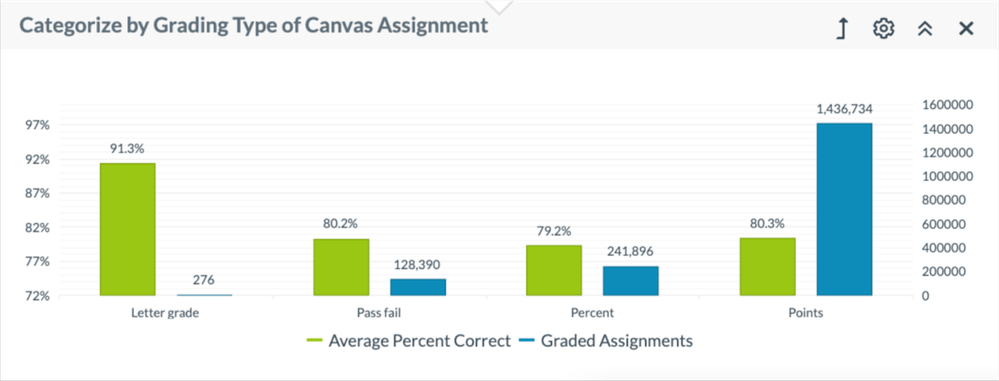Click the blue legend color swatch
The height and width of the screenshot is (381, 999).
(x=526, y=341)
